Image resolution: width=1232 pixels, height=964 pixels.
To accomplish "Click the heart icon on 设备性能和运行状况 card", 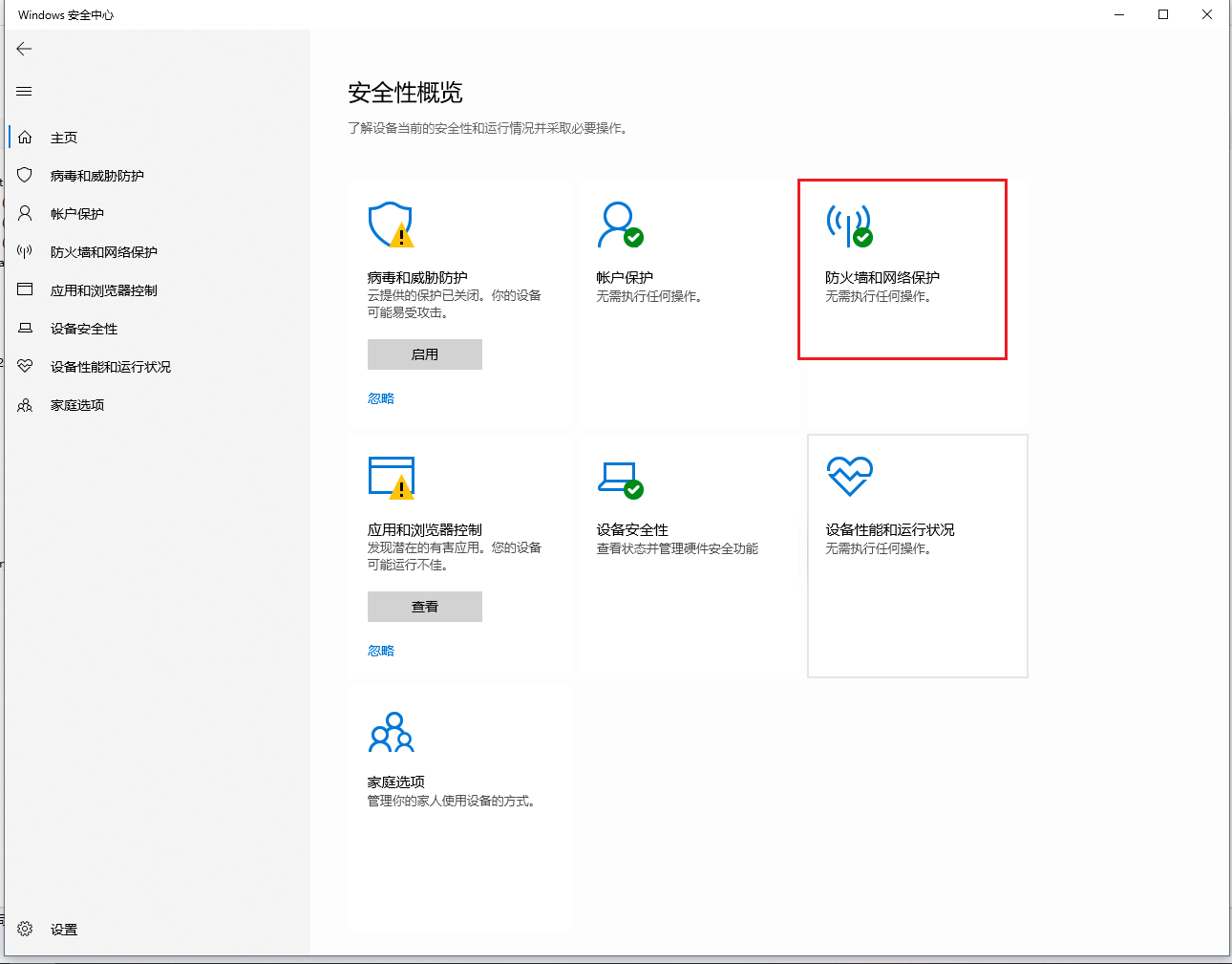I will [x=849, y=476].
